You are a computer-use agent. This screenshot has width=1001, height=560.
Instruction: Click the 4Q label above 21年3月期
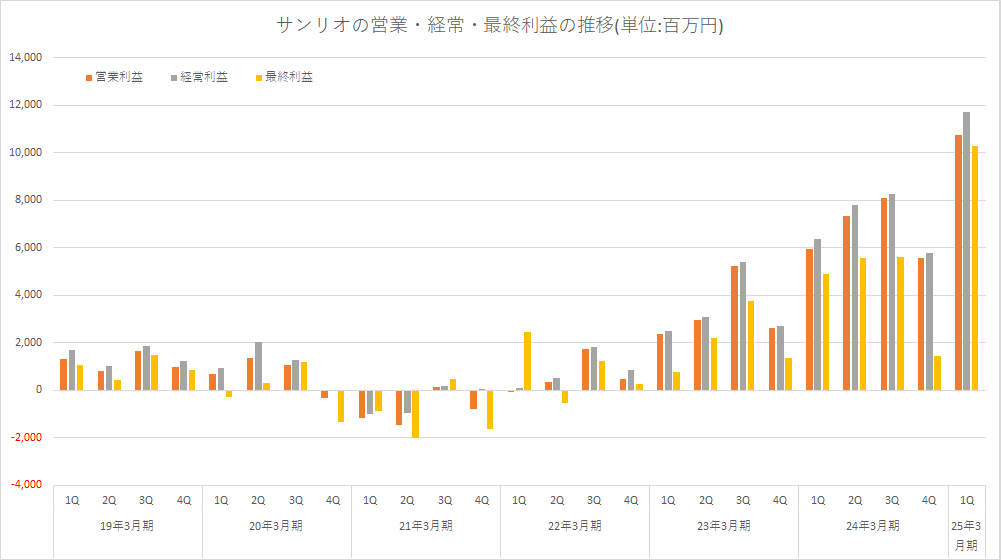tap(482, 501)
